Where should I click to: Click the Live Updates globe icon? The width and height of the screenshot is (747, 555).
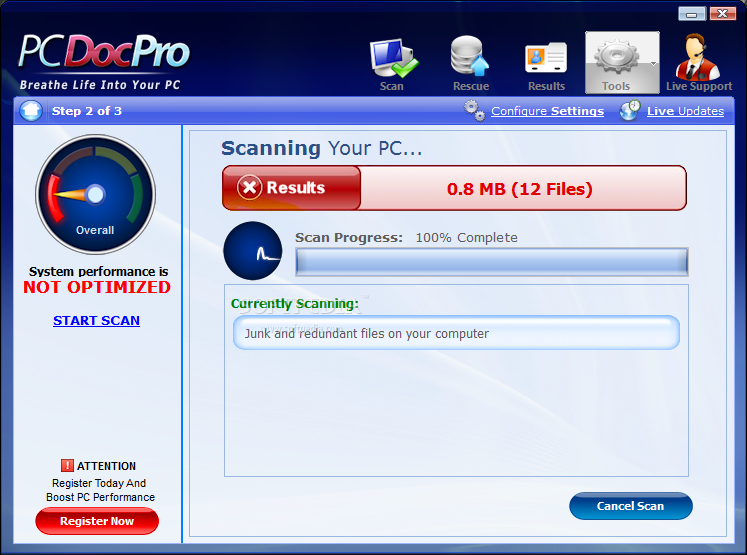[630, 111]
